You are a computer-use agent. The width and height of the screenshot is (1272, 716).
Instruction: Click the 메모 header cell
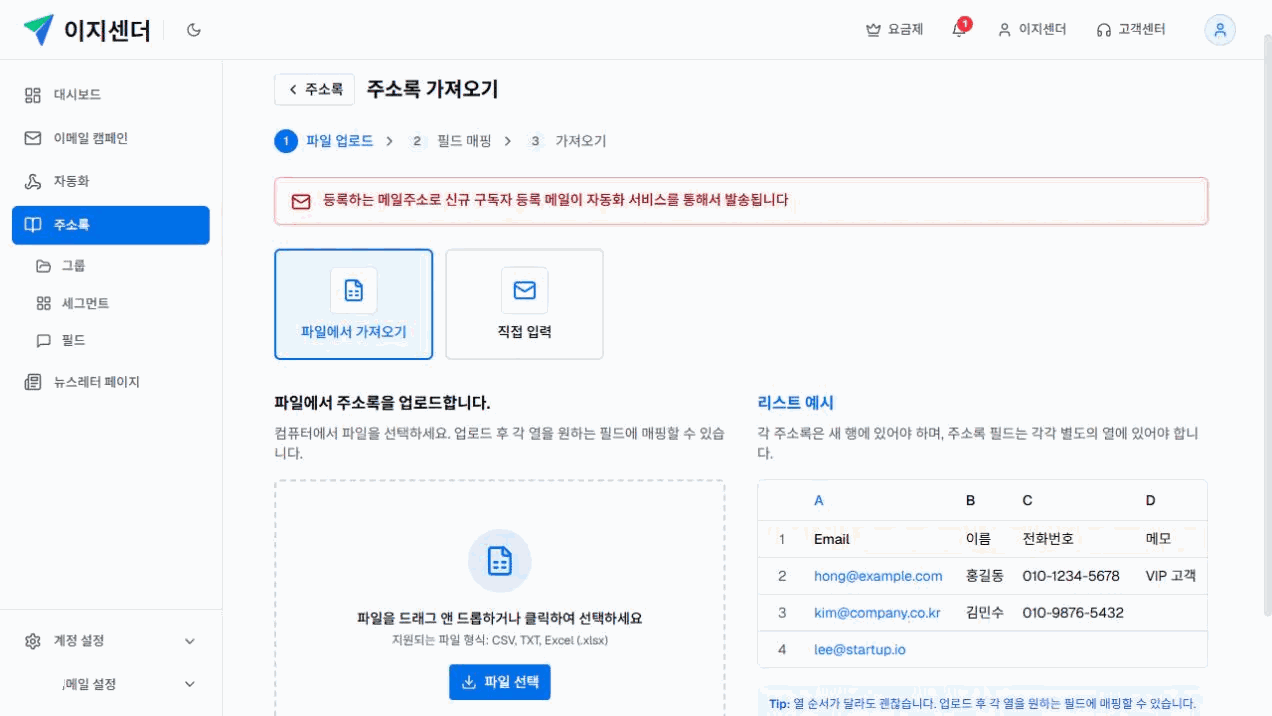click(x=1158, y=539)
